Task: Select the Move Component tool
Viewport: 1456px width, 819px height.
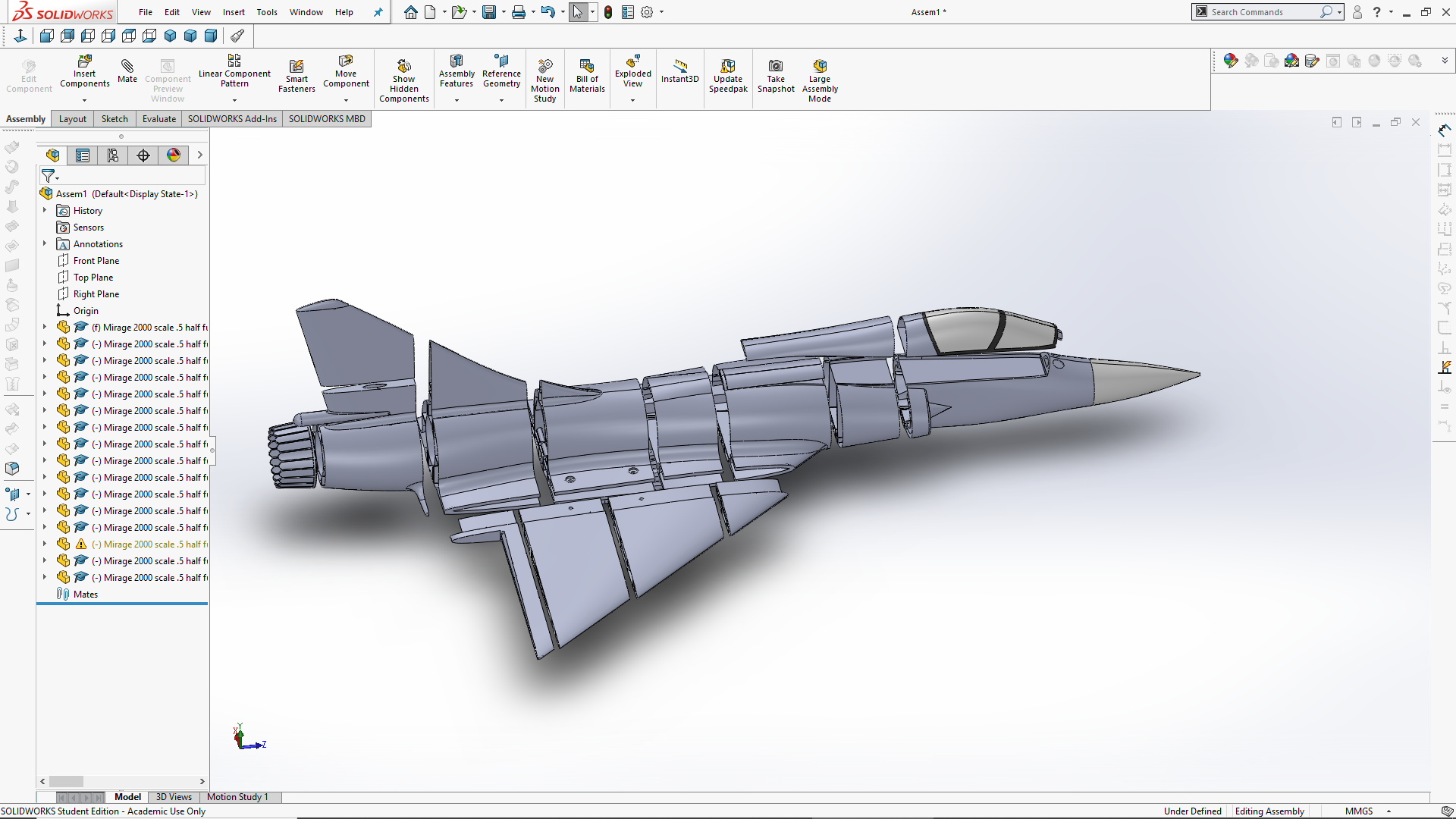Action: (x=346, y=74)
